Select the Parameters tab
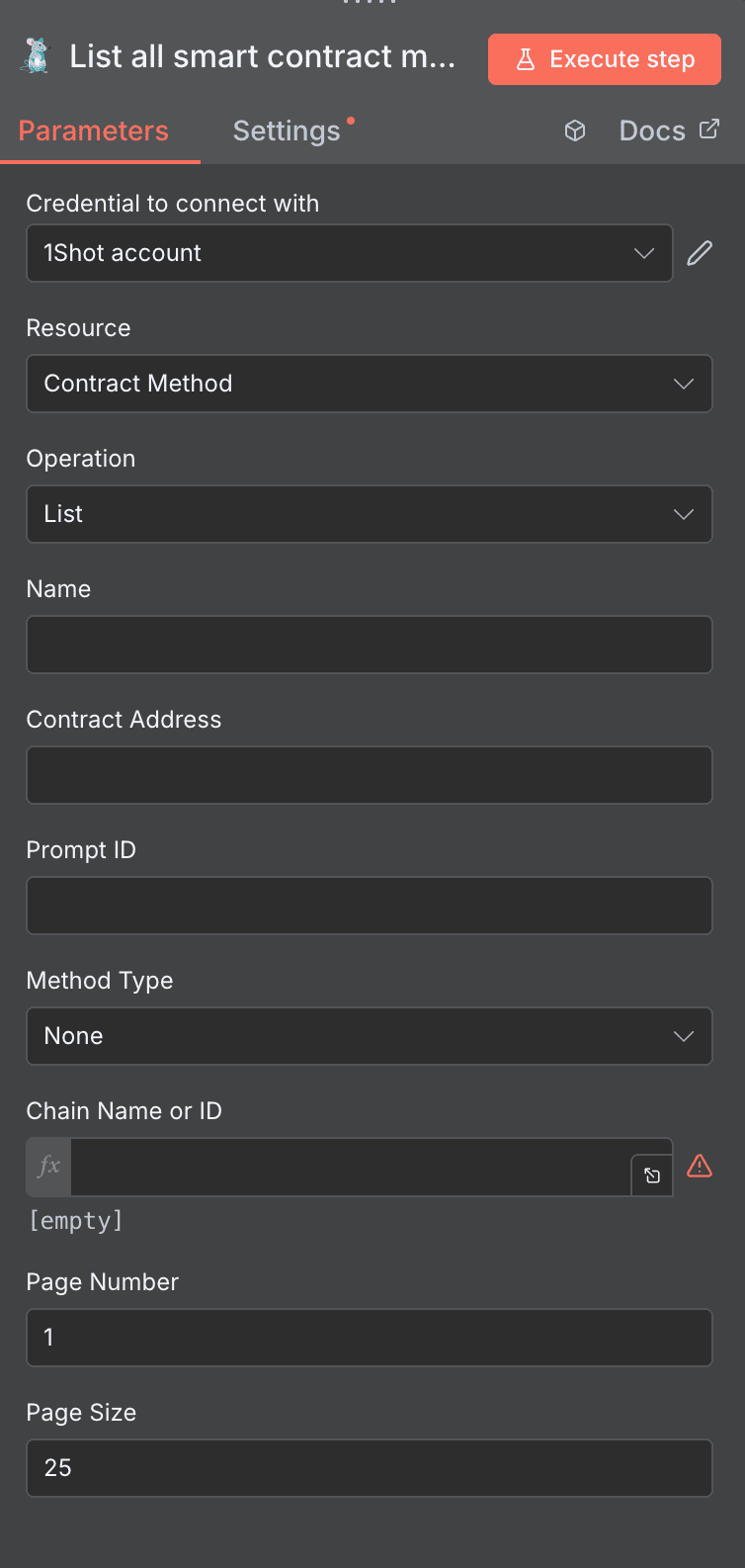 tap(93, 130)
